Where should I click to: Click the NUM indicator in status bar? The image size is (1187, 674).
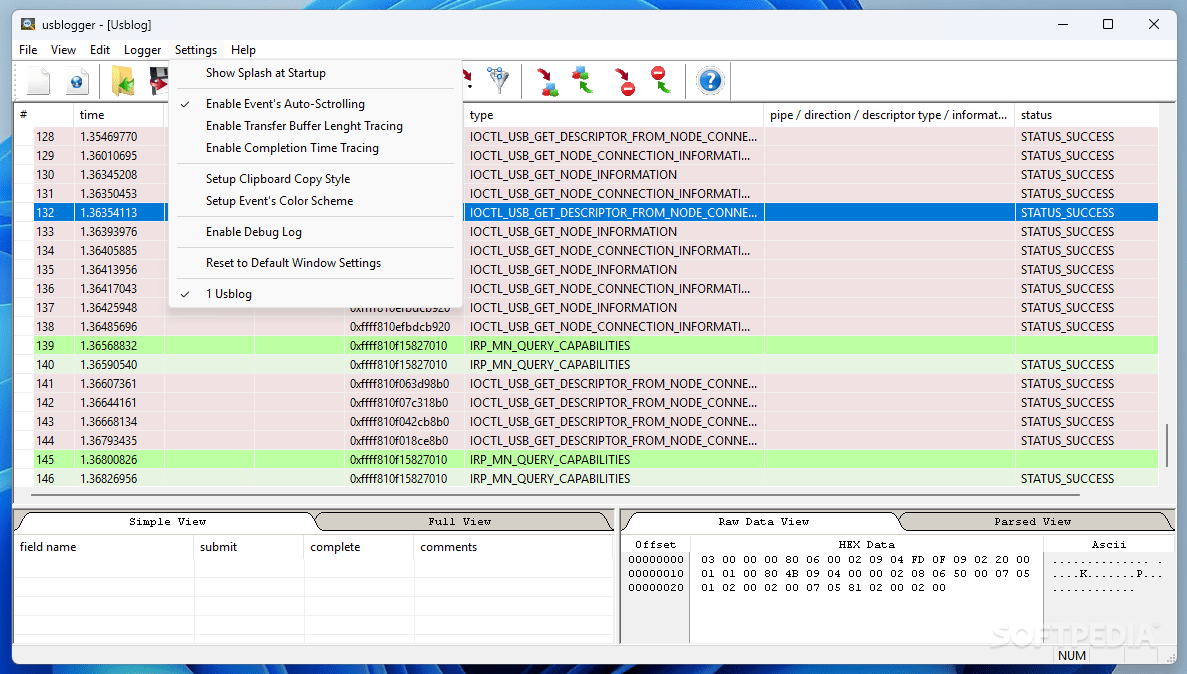point(1071,656)
